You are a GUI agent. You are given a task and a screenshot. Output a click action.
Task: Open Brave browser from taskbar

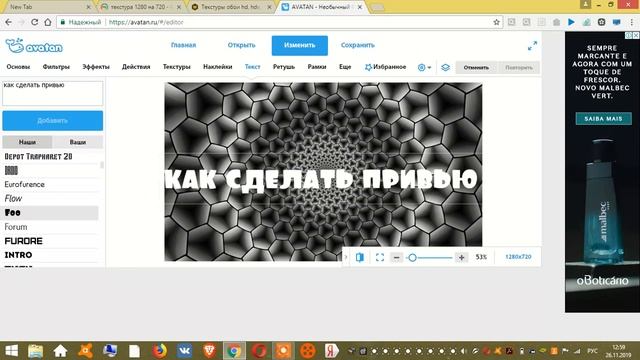(x=209, y=351)
